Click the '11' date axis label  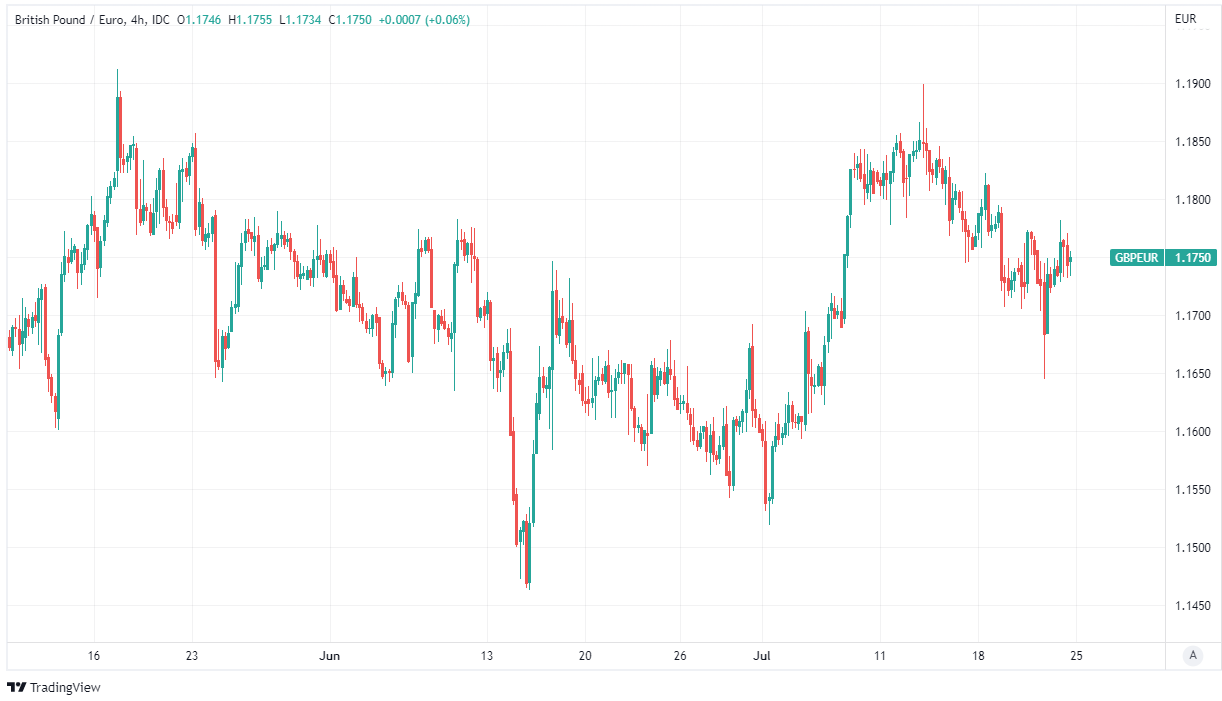pos(880,656)
